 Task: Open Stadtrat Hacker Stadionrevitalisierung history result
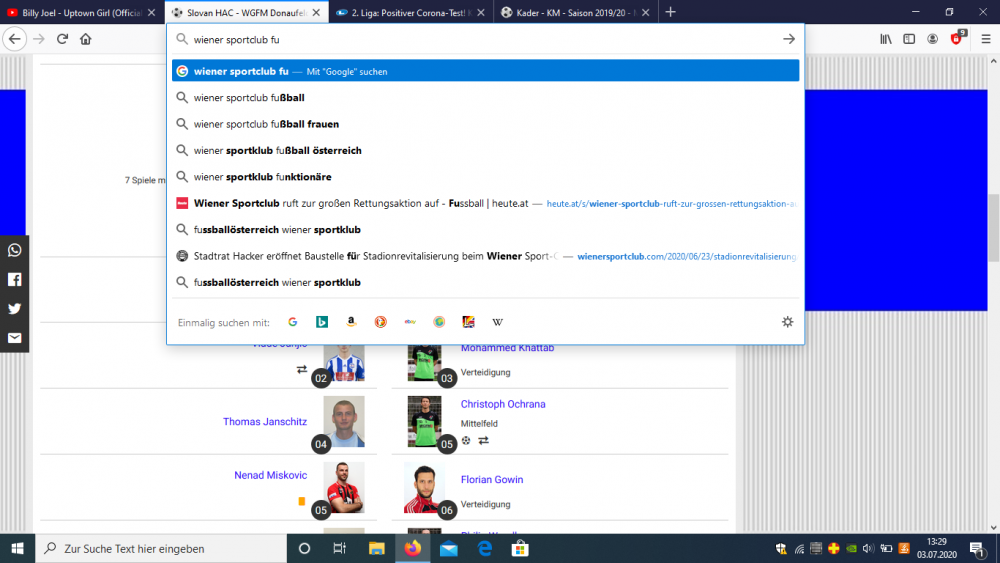pos(485,256)
